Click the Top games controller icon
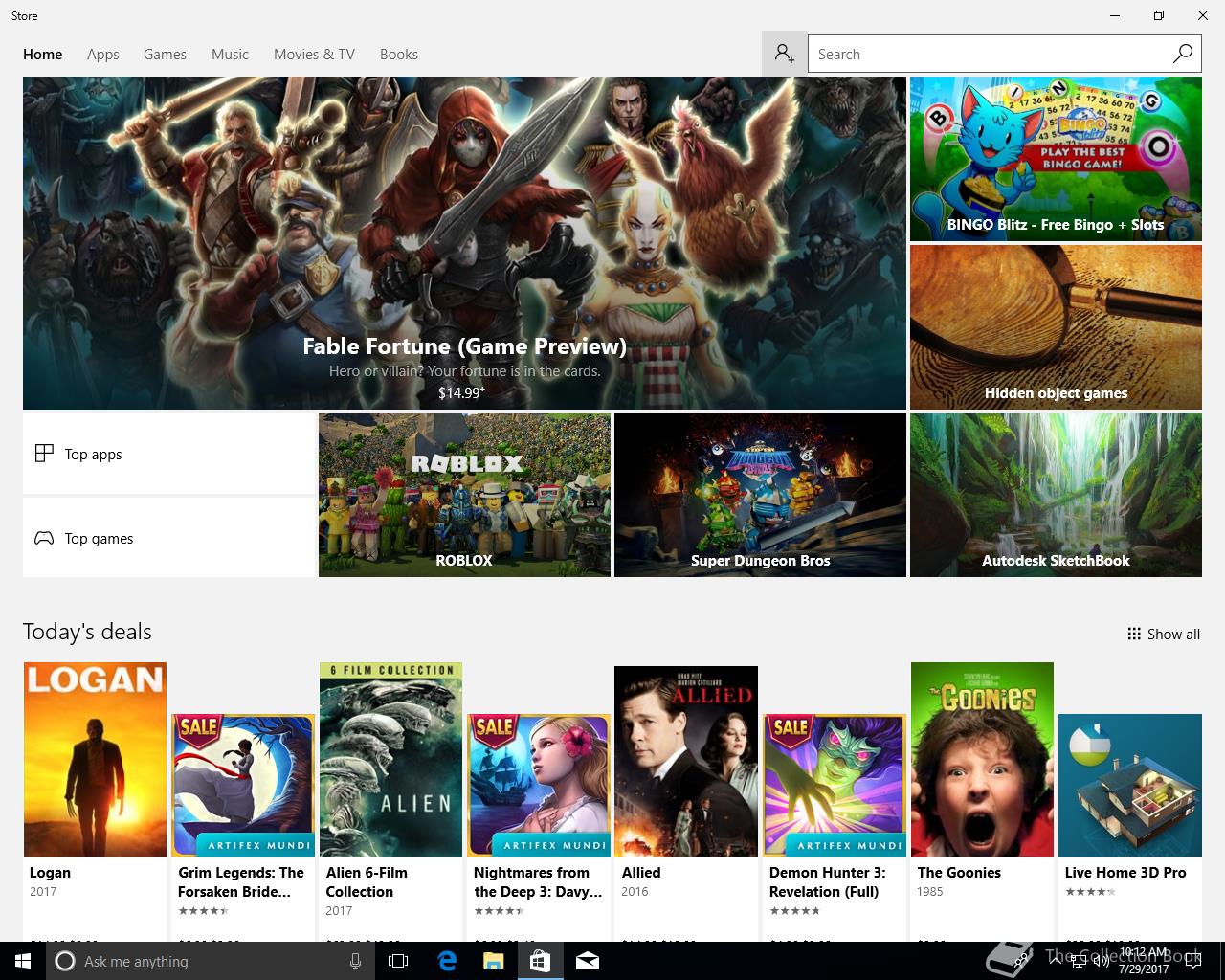1225x980 pixels. [44, 538]
